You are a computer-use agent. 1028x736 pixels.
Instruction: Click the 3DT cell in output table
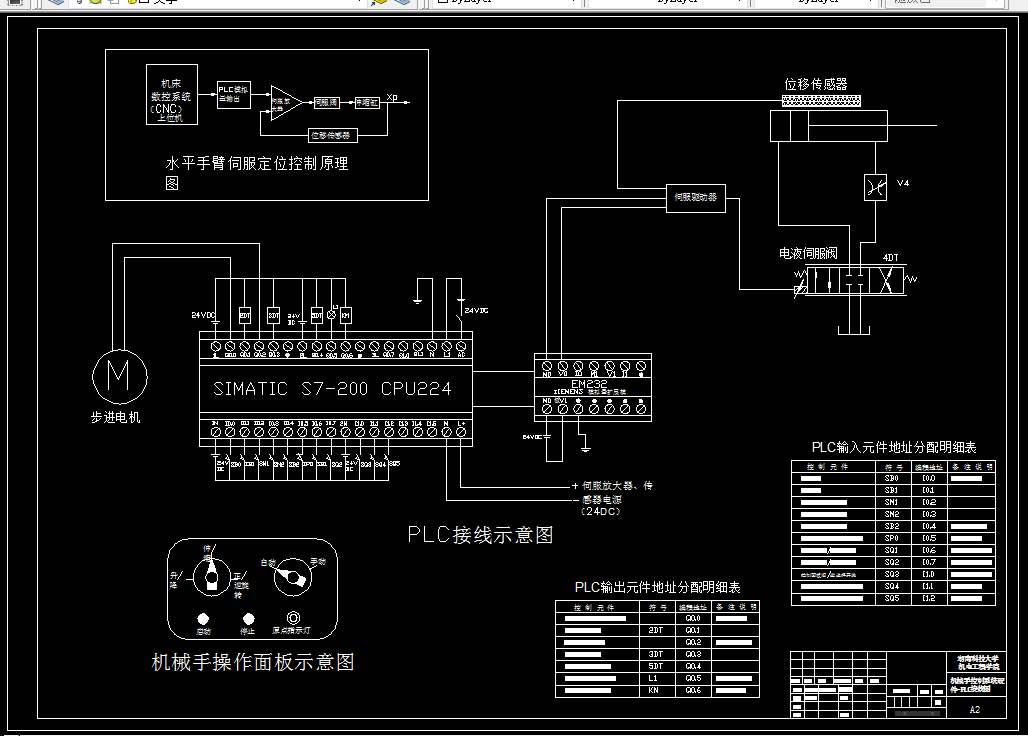656,654
